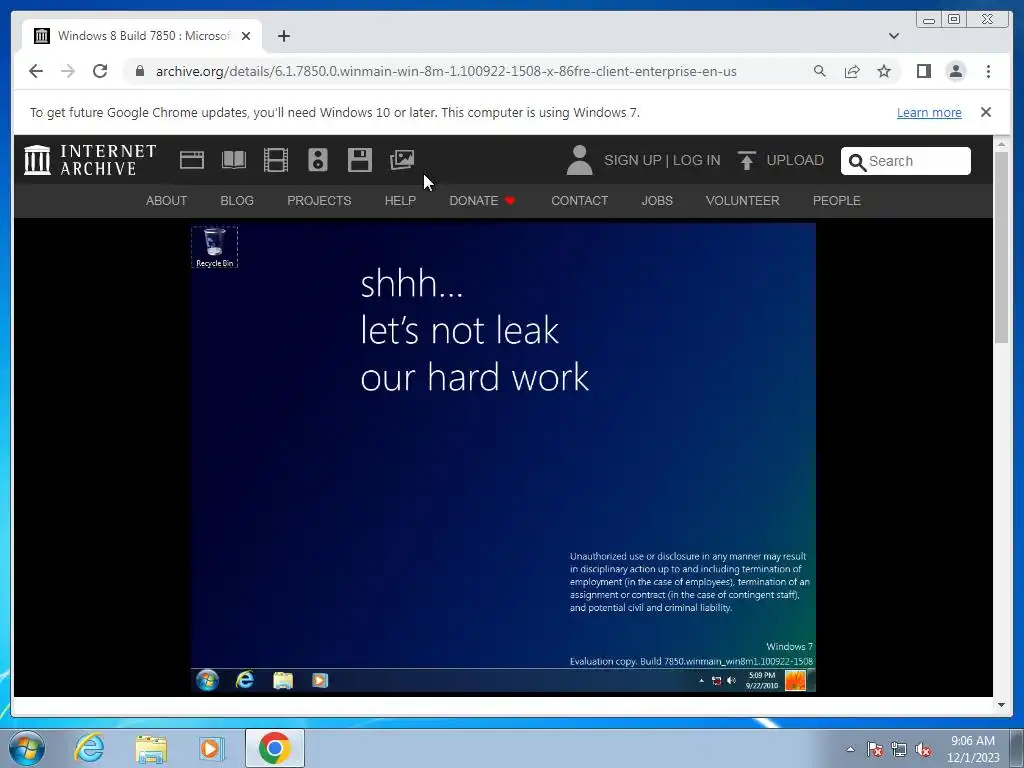This screenshot has width=1024, height=768.
Task: Click the magnifier icon in Search box
Action: point(857,161)
